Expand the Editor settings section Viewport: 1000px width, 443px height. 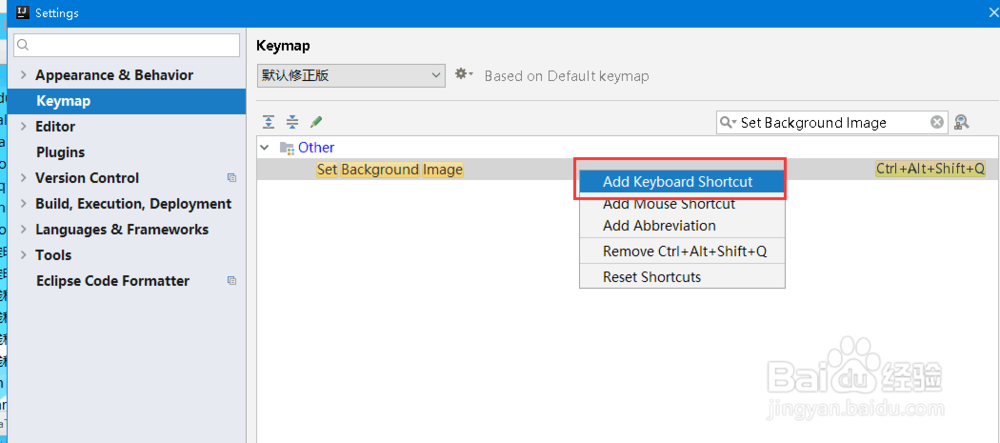(x=24, y=127)
